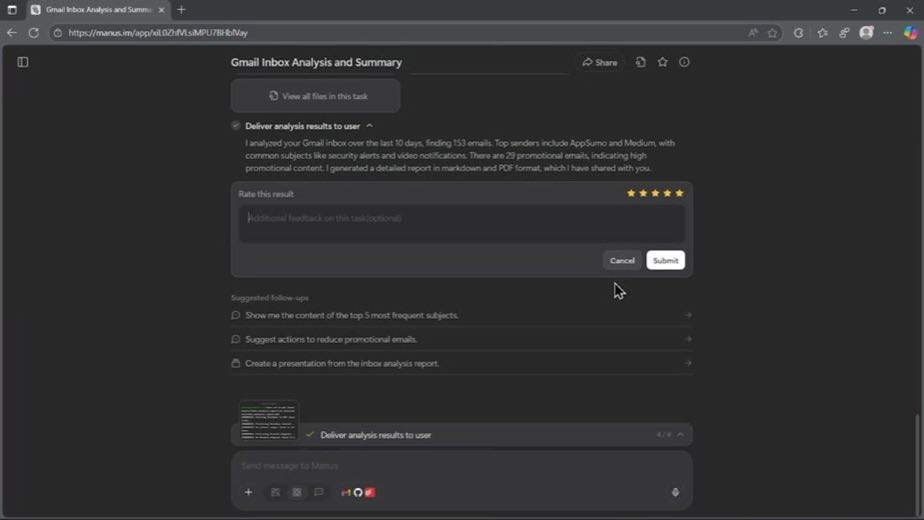Open the files icon beside Share
Screen dimensions: 924x520
641,62
